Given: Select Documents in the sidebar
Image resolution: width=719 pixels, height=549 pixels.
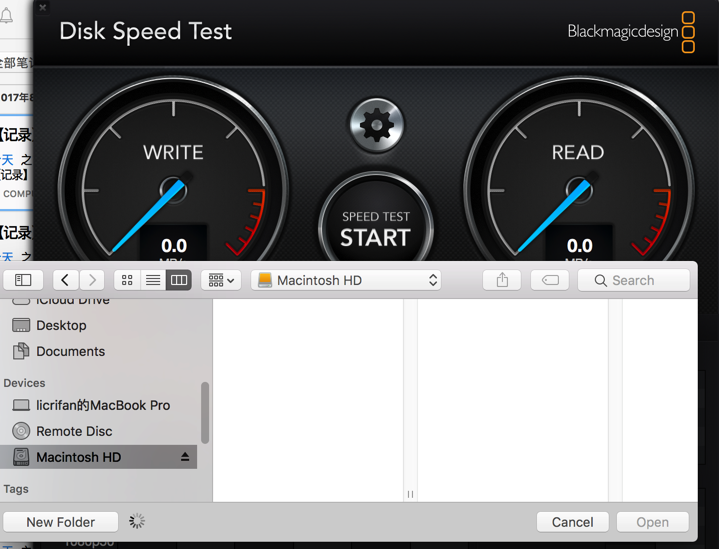Looking at the screenshot, I should [70, 351].
